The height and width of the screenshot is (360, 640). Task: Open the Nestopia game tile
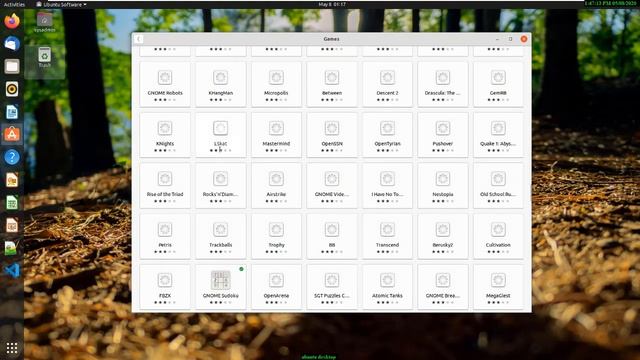point(442,186)
